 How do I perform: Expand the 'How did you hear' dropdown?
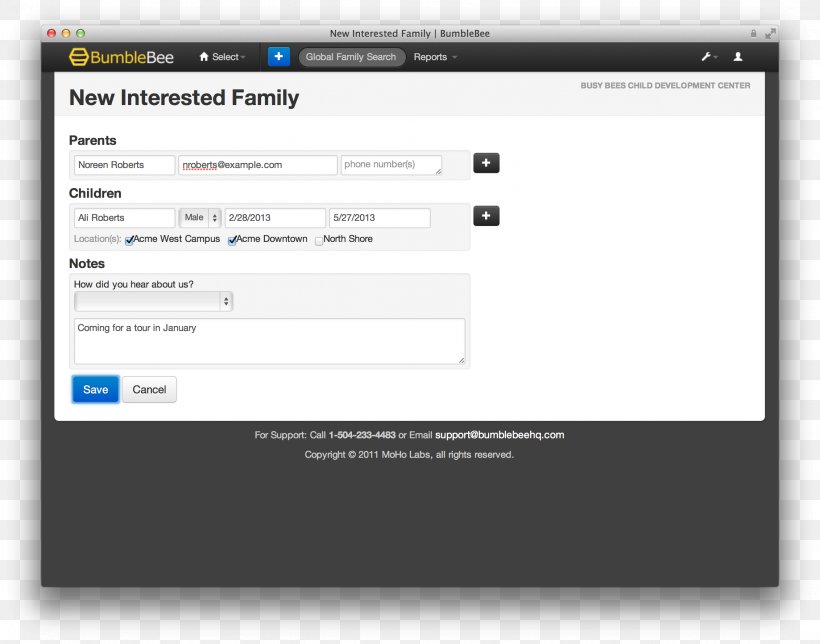153,301
